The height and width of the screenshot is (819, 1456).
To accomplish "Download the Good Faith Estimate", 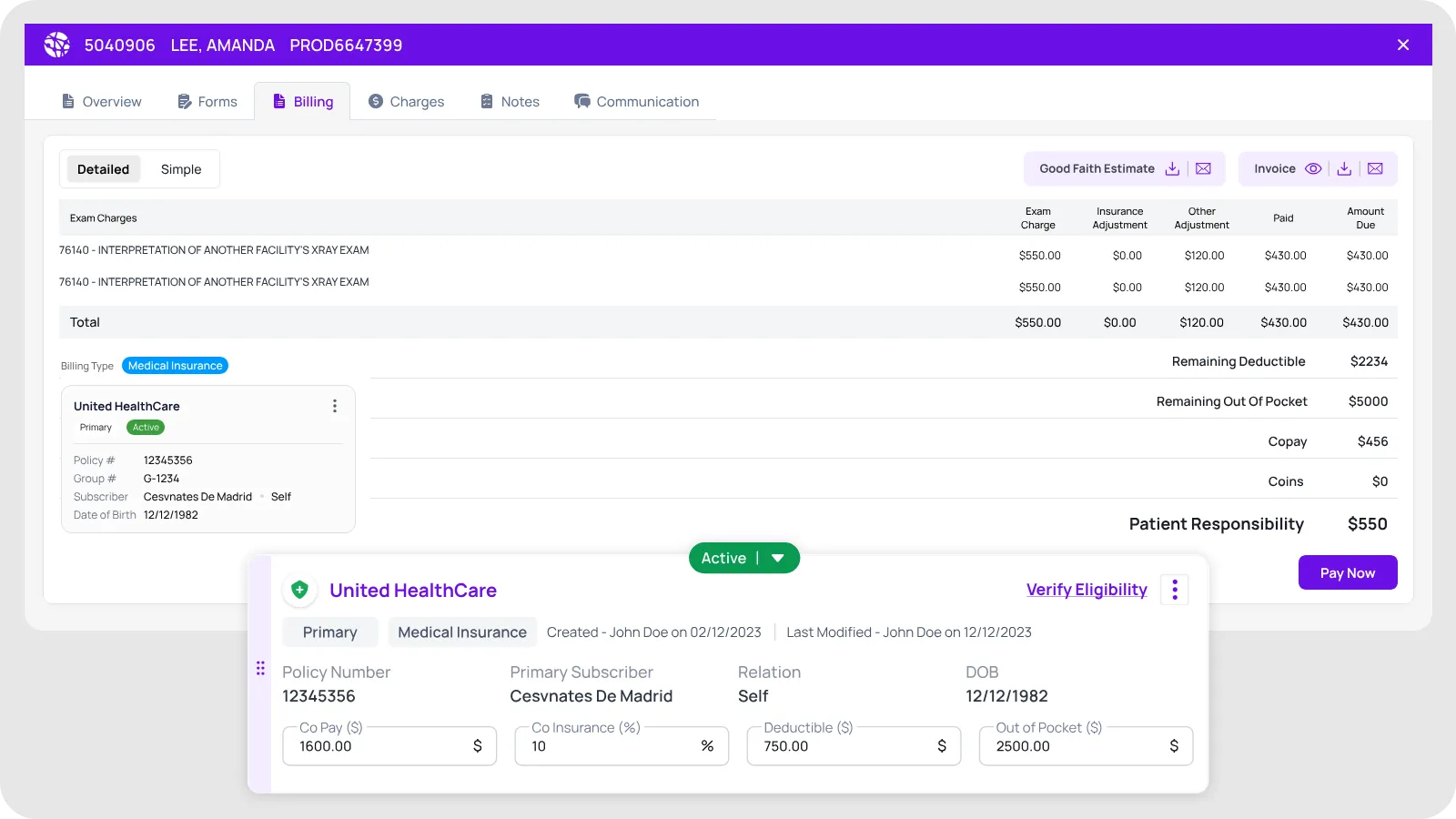I will 1172,169.
